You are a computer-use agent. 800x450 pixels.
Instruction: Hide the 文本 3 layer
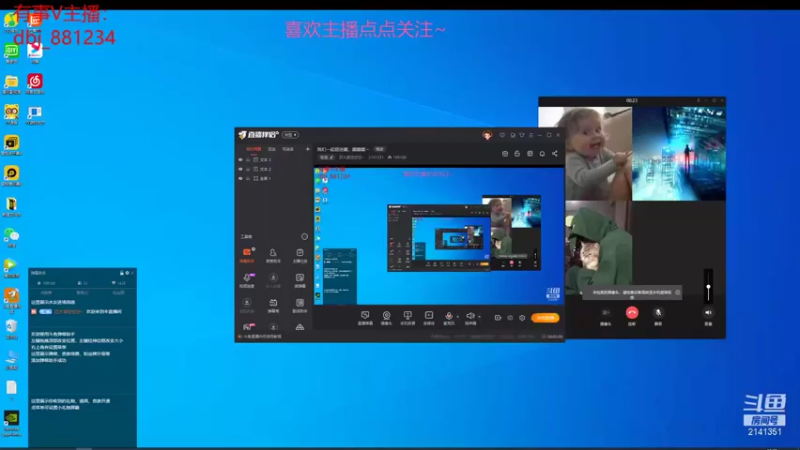(x=240, y=160)
